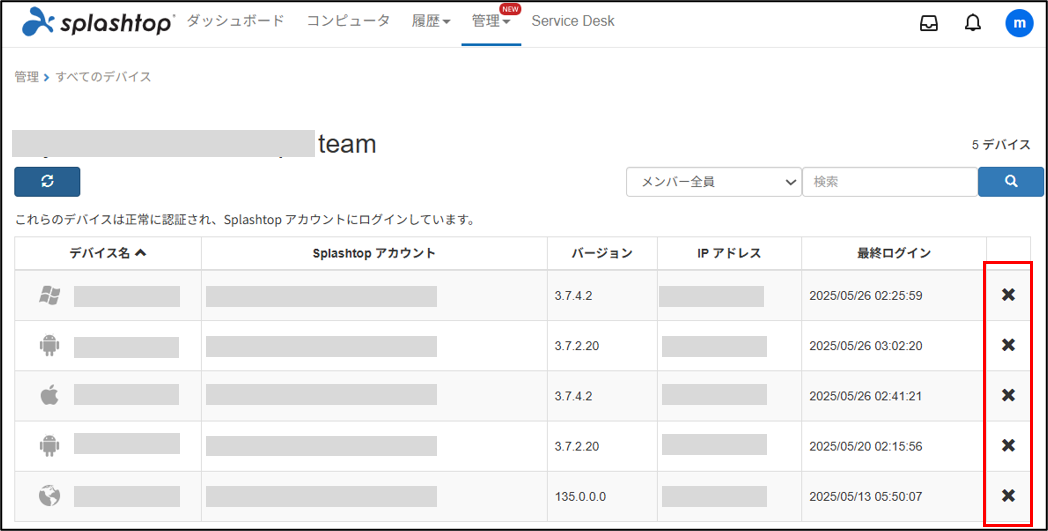Click the 管理 breadcrumb link
Screen dimensions: 1048x531
[x=26, y=77]
